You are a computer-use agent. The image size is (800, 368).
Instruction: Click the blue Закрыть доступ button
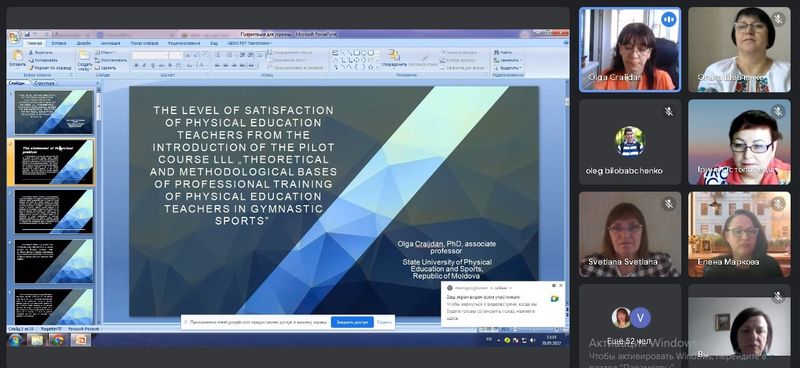coord(352,322)
